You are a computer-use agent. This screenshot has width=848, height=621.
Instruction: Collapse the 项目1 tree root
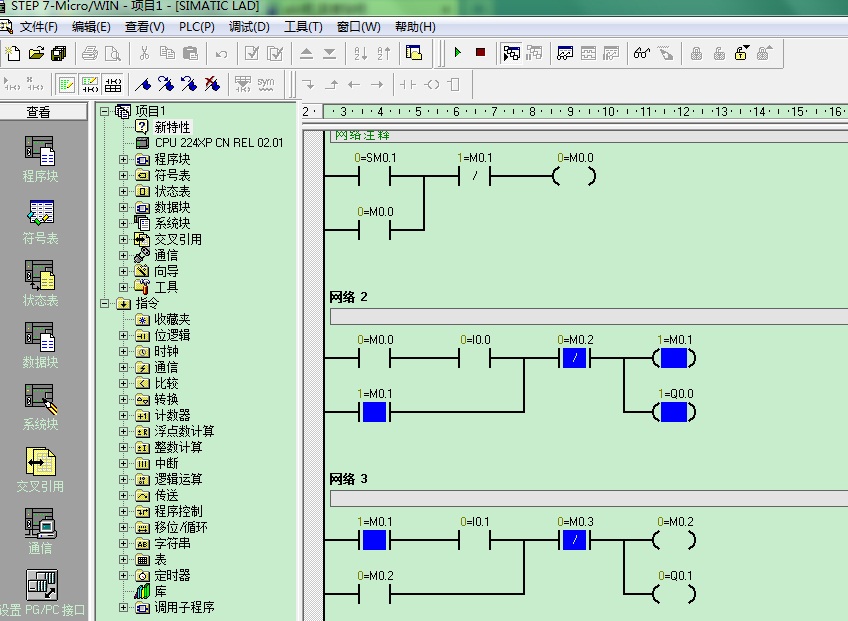point(104,111)
